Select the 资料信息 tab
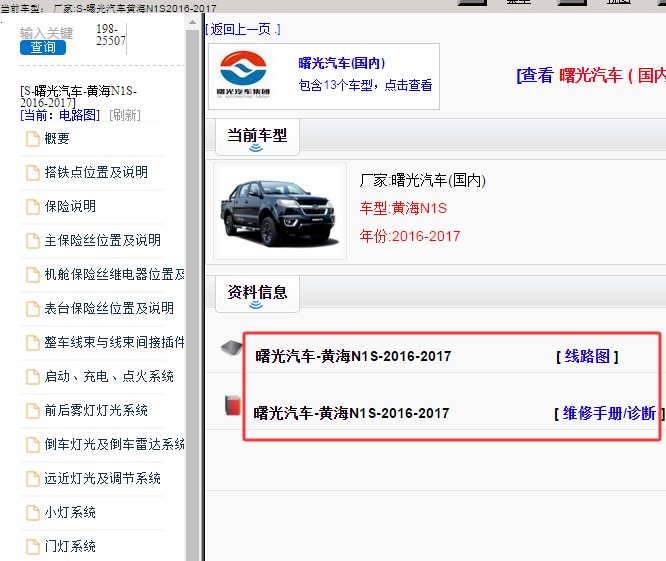Image resolution: width=666 pixels, height=561 pixels. [257, 293]
